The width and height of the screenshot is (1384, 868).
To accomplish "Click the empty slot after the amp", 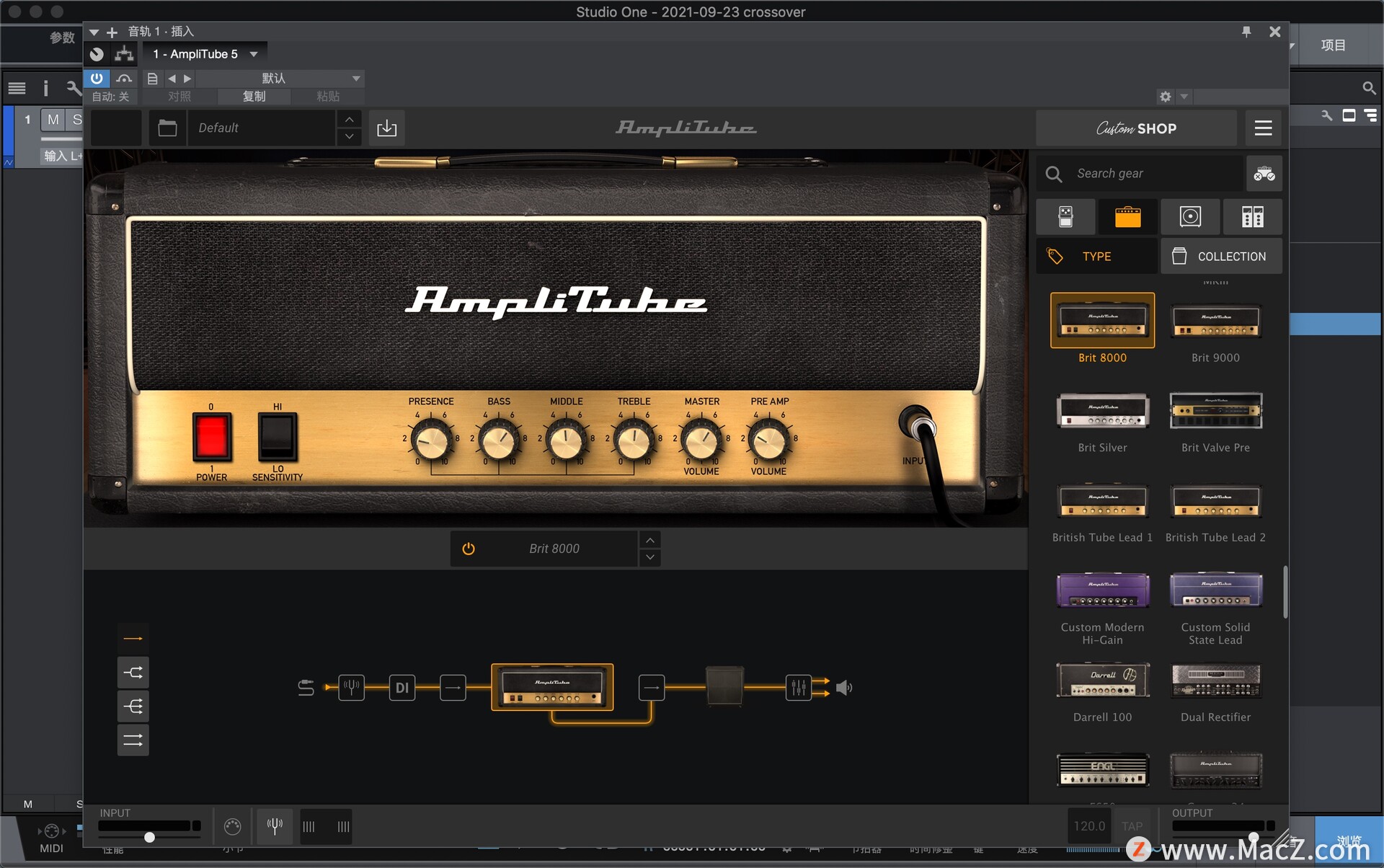I will click(652, 688).
